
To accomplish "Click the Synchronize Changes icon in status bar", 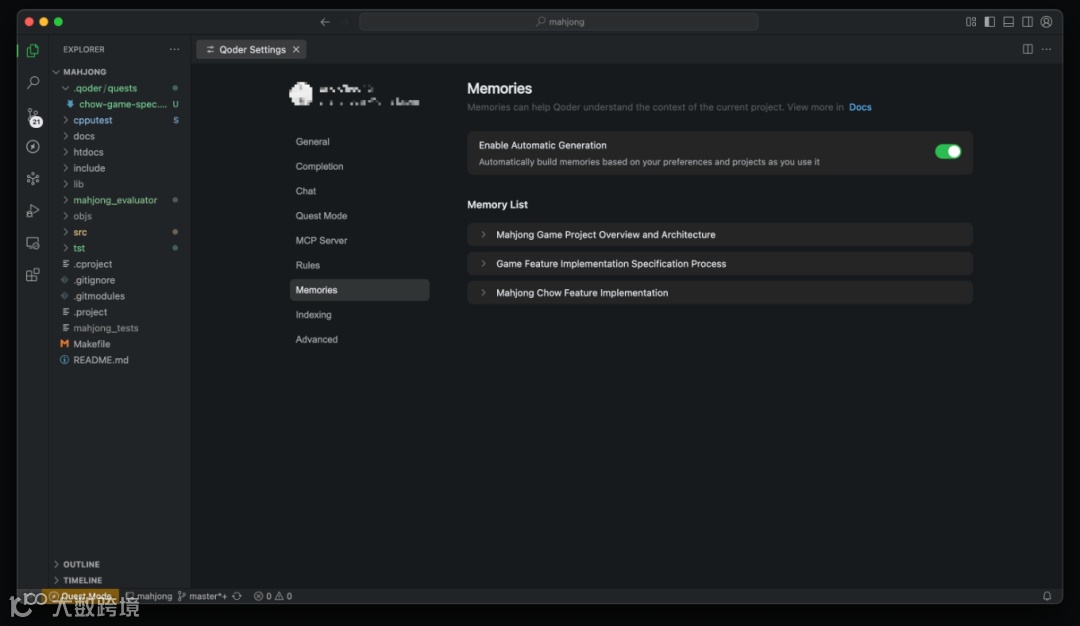I will (237, 596).
